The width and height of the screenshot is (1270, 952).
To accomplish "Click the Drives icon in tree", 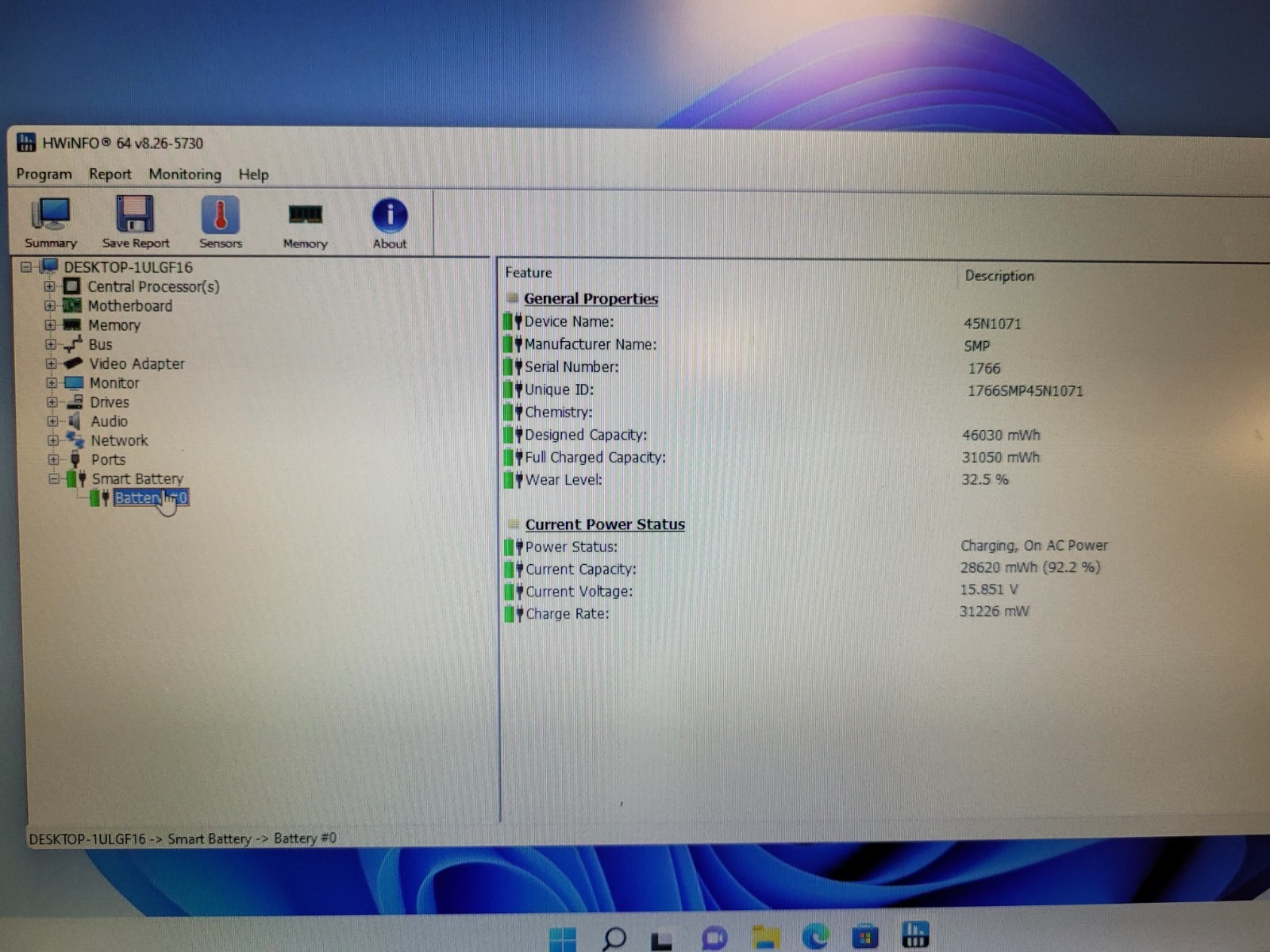I will point(75,401).
